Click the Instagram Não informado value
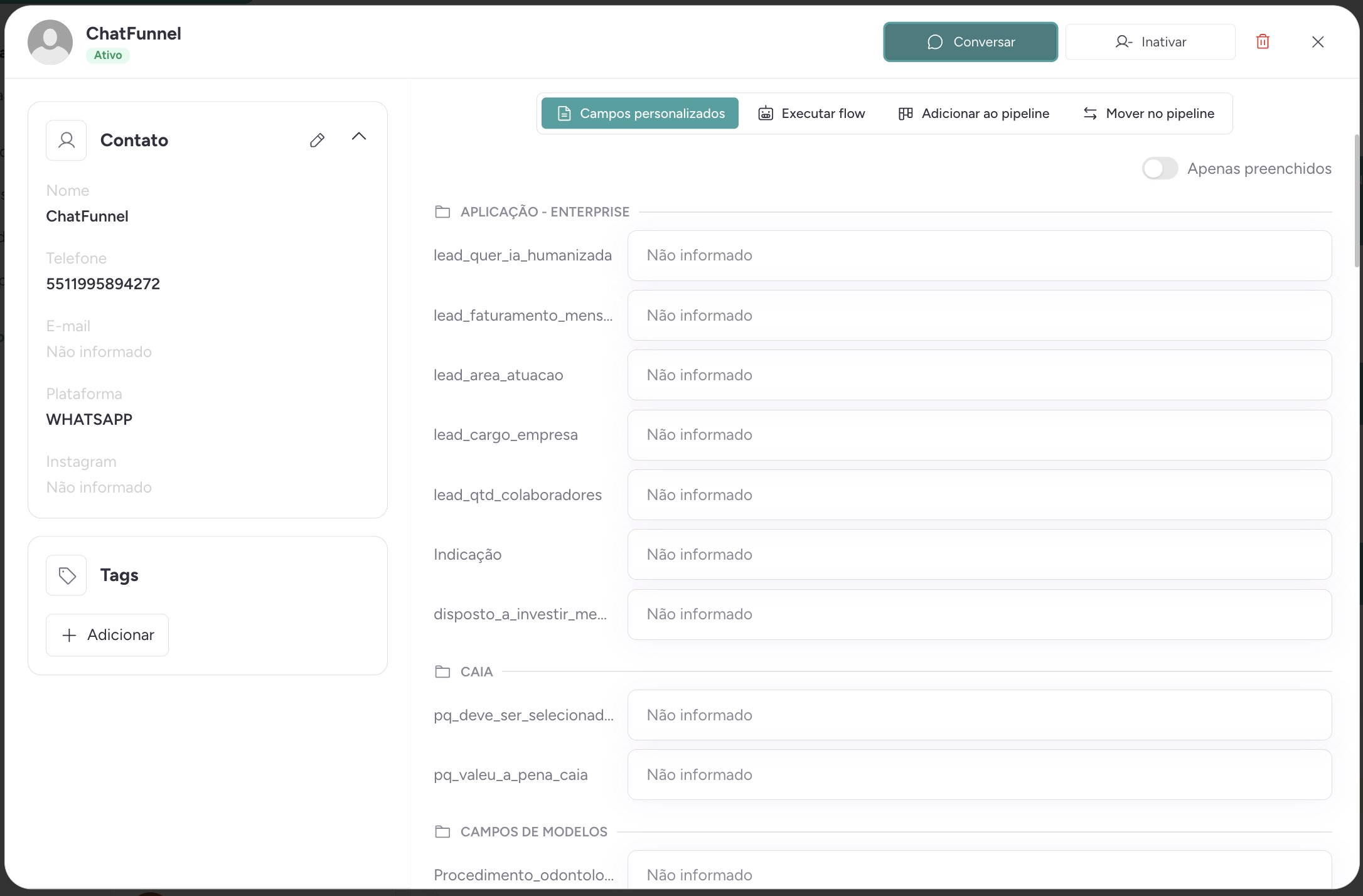This screenshot has height=896, width=1363. tap(99, 488)
